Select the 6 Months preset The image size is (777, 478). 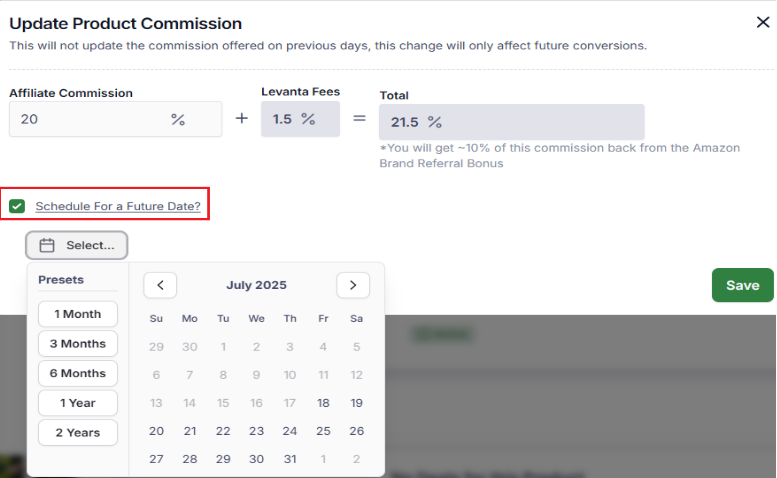coord(78,373)
